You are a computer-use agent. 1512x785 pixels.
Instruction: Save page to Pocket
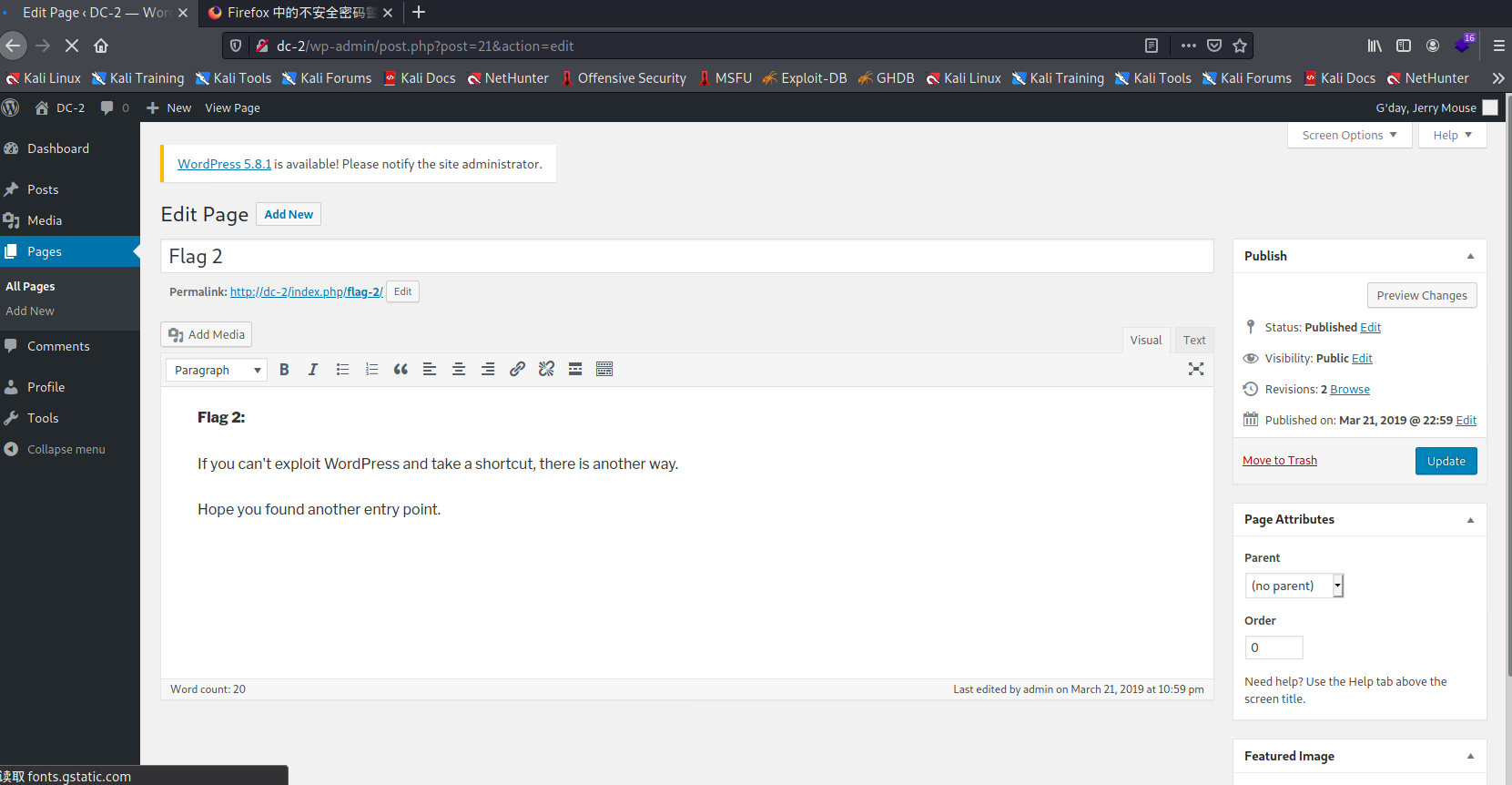point(1214,46)
